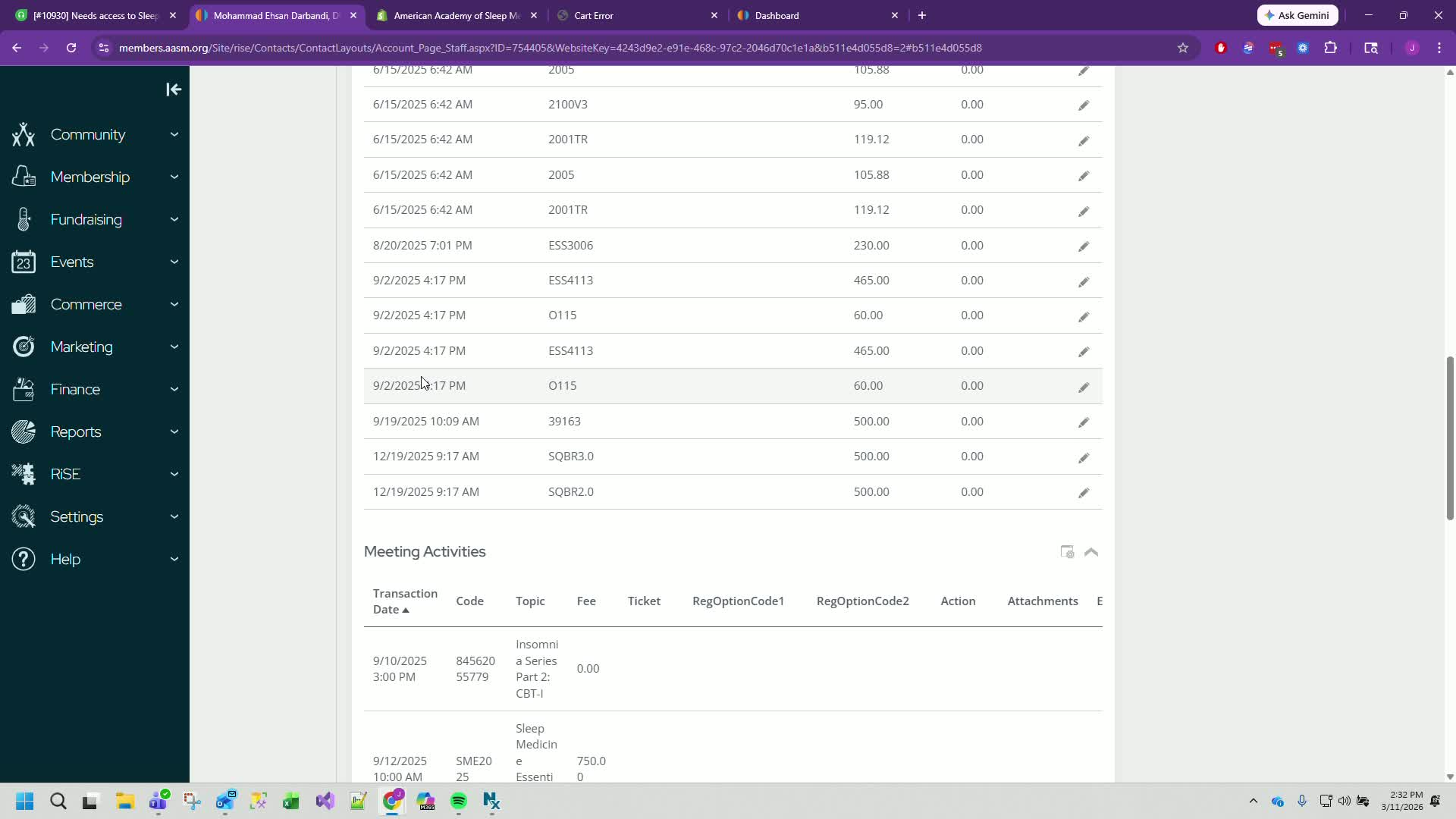
Task: Collapse the left sidebar navigation
Action: click(174, 89)
